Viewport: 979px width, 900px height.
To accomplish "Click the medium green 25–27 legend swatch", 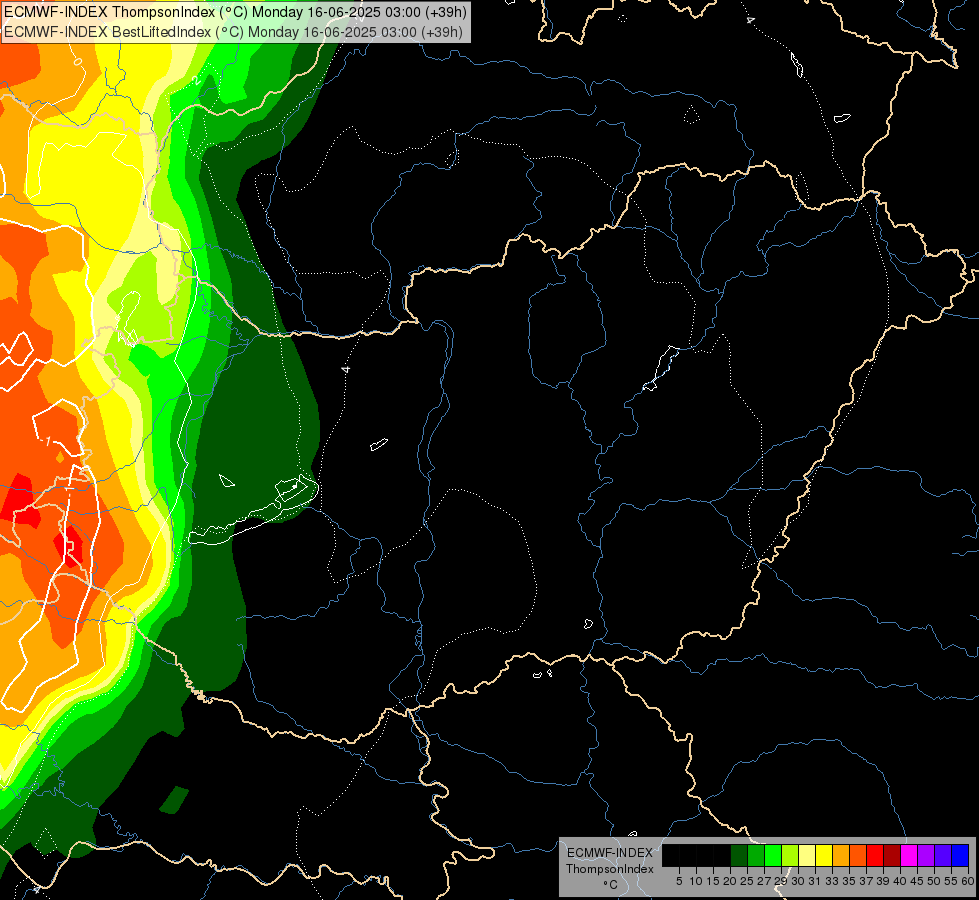I will (x=756, y=856).
